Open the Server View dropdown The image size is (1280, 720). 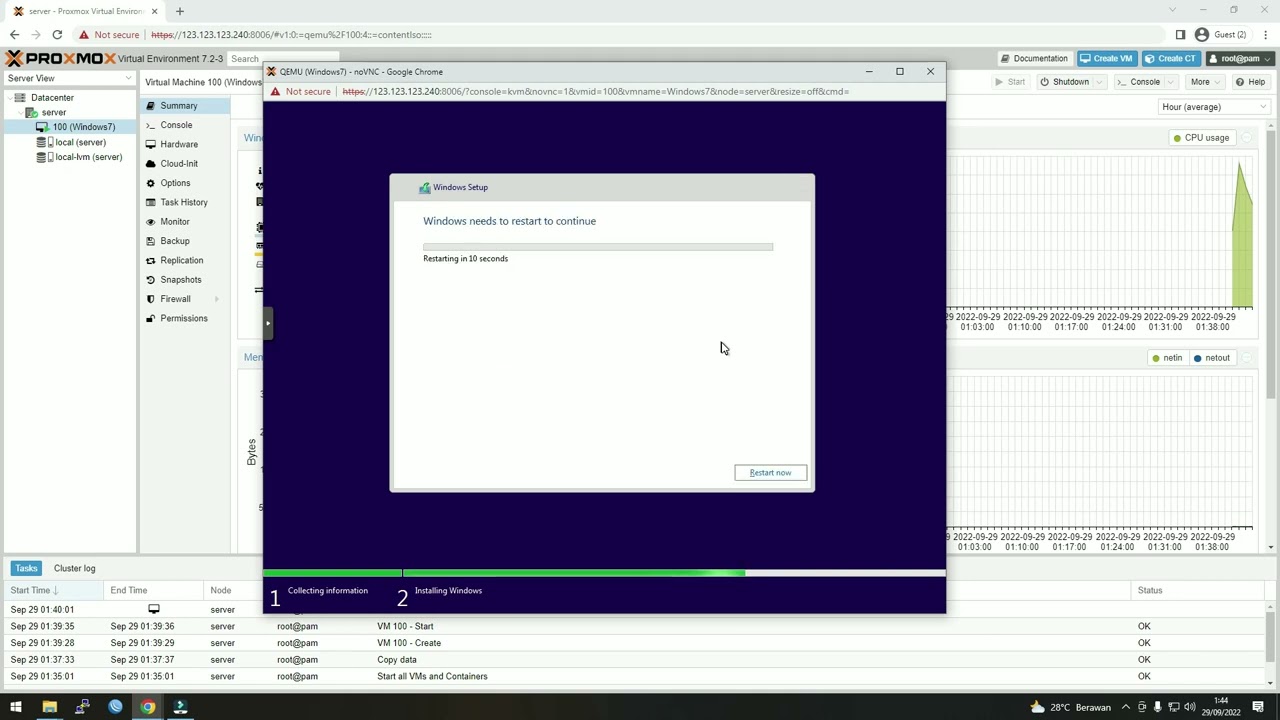click(69, 78)
